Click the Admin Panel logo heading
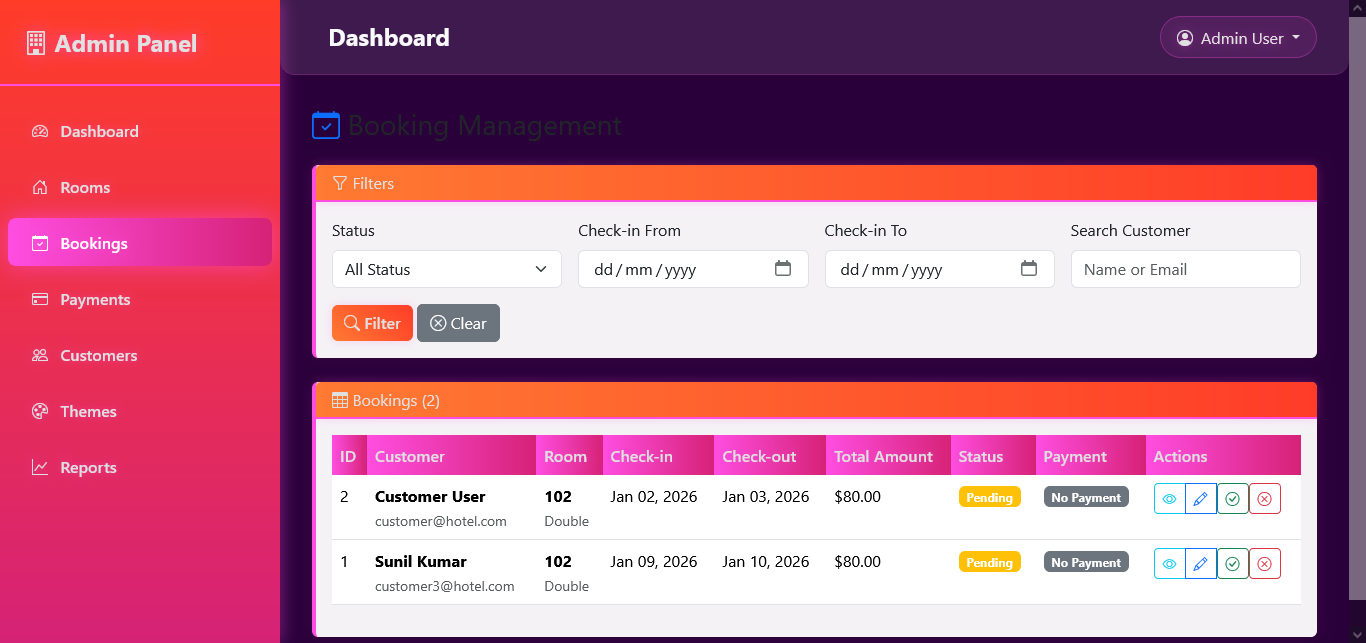1366x643 pixels. pos(112,44)
